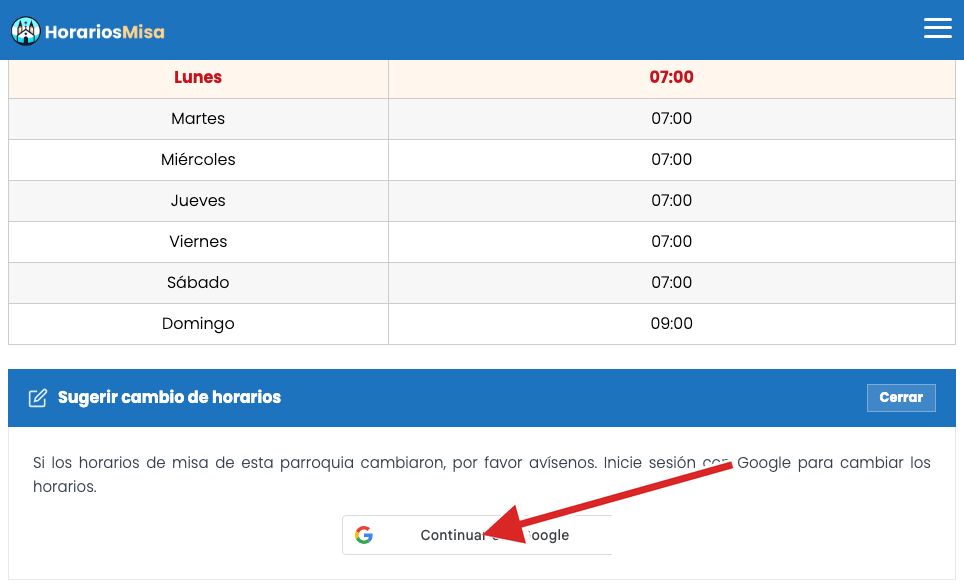The image size is (964, 588).
Task: Click the paragraph about horarios de misa
Action: click(482, 474)
